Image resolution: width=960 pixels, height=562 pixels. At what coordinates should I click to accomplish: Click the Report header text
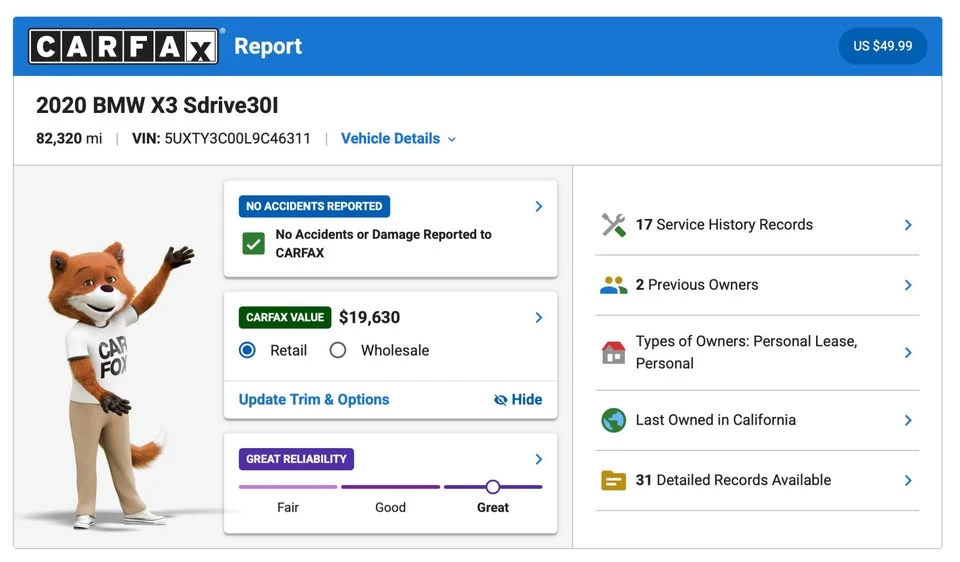point(268,47)
